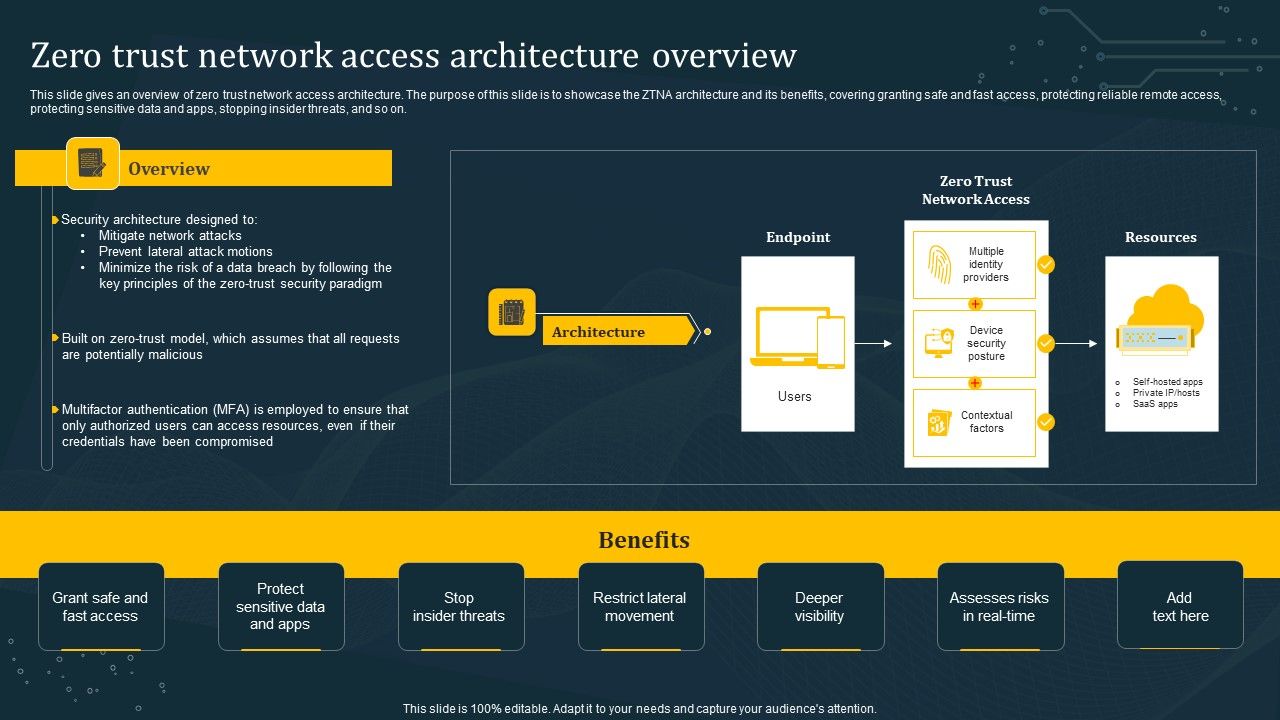Screen dimensions: 1280x720
Task: Click the Add text here placeholder card
Action: (1180, 605)
